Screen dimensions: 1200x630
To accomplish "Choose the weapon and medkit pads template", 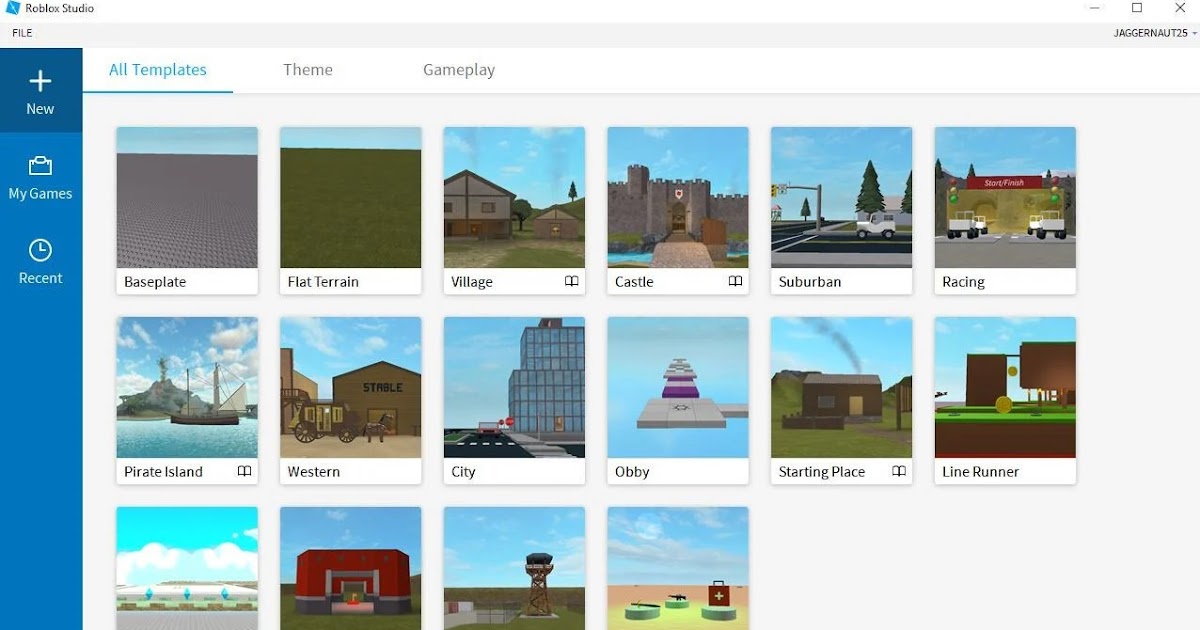I will point(678,568).
